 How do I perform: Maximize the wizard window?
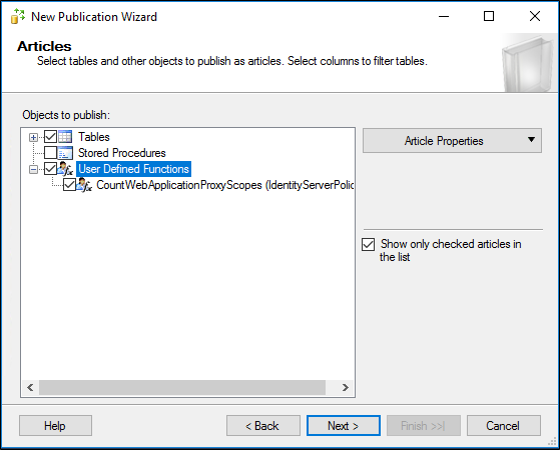coord(489,16)
